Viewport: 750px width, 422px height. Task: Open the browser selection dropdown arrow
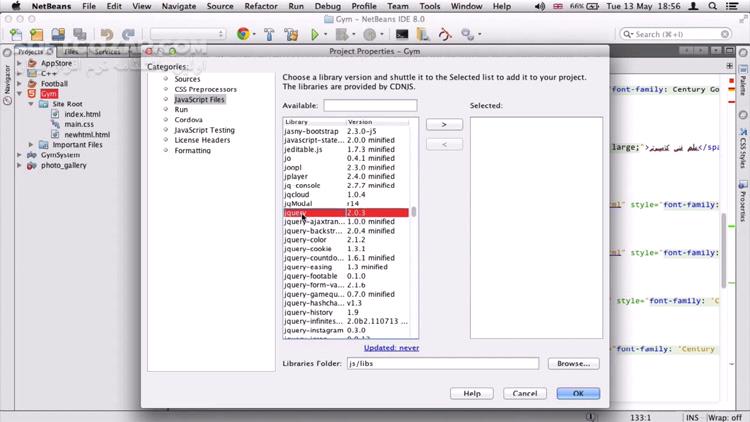pyautogui.click(x=254, y=34)
